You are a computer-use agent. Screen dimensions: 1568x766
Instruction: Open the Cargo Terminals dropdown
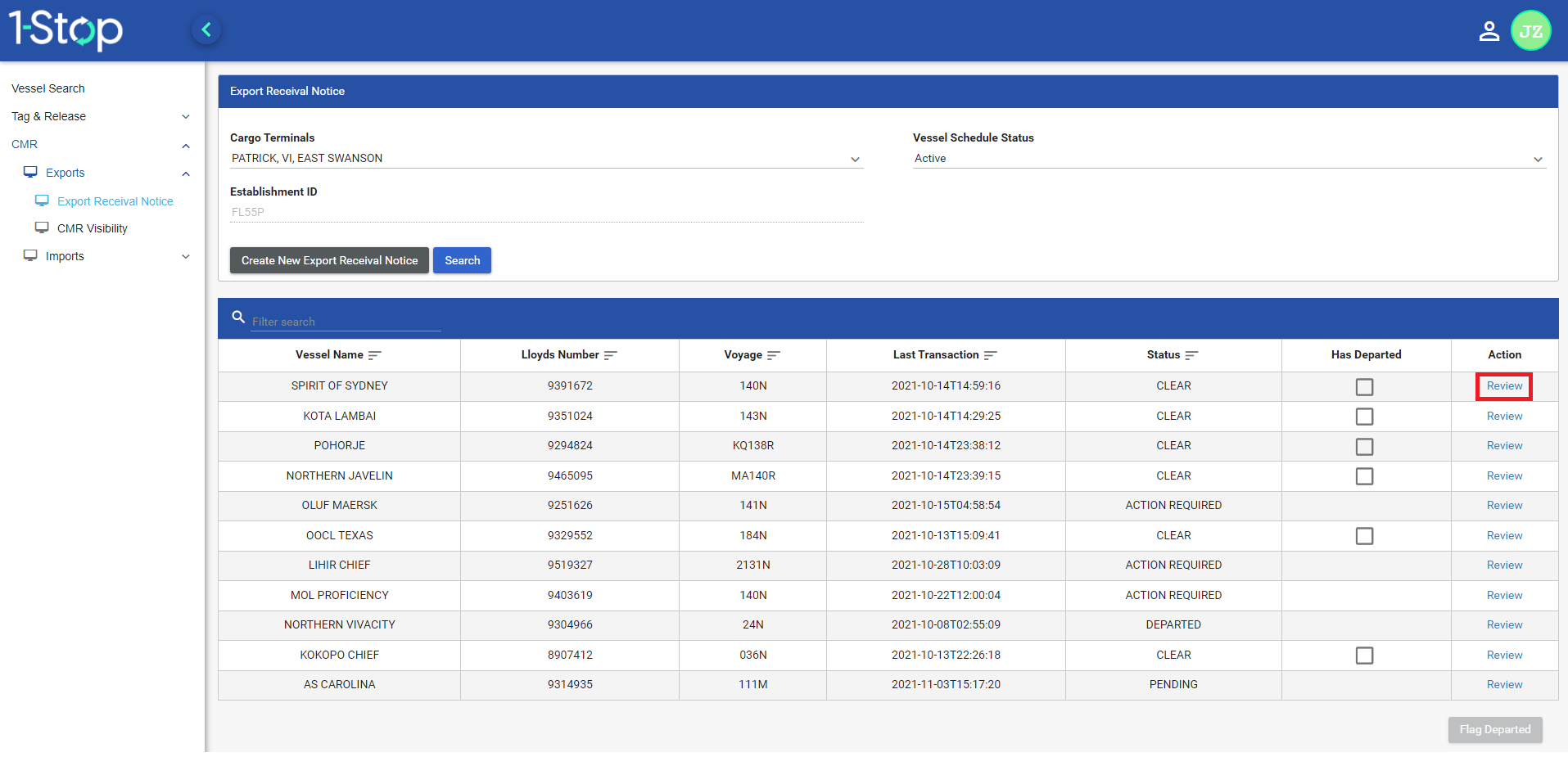[546, 159]
